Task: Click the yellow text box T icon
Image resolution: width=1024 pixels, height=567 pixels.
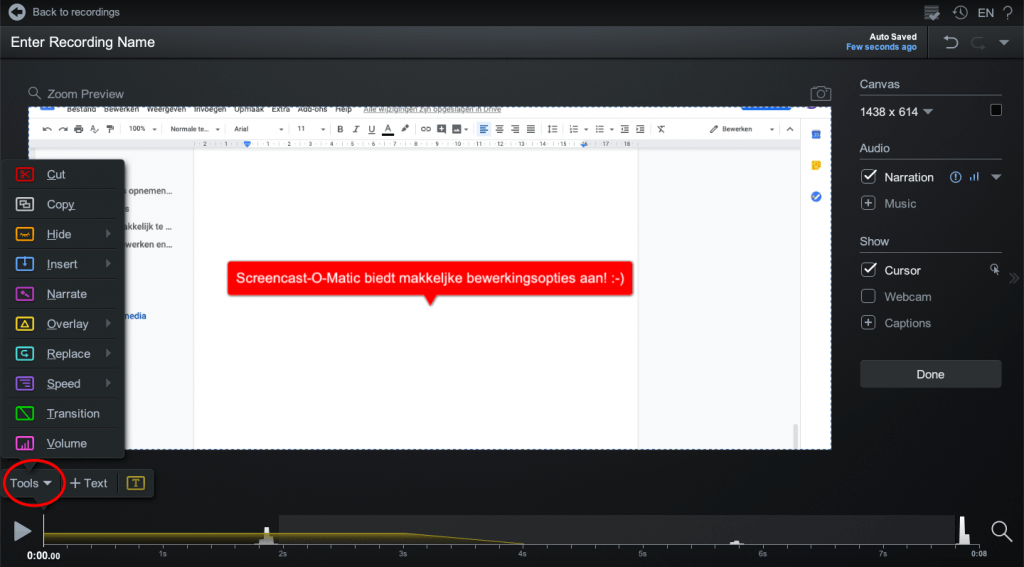Action: click(135, 483)
